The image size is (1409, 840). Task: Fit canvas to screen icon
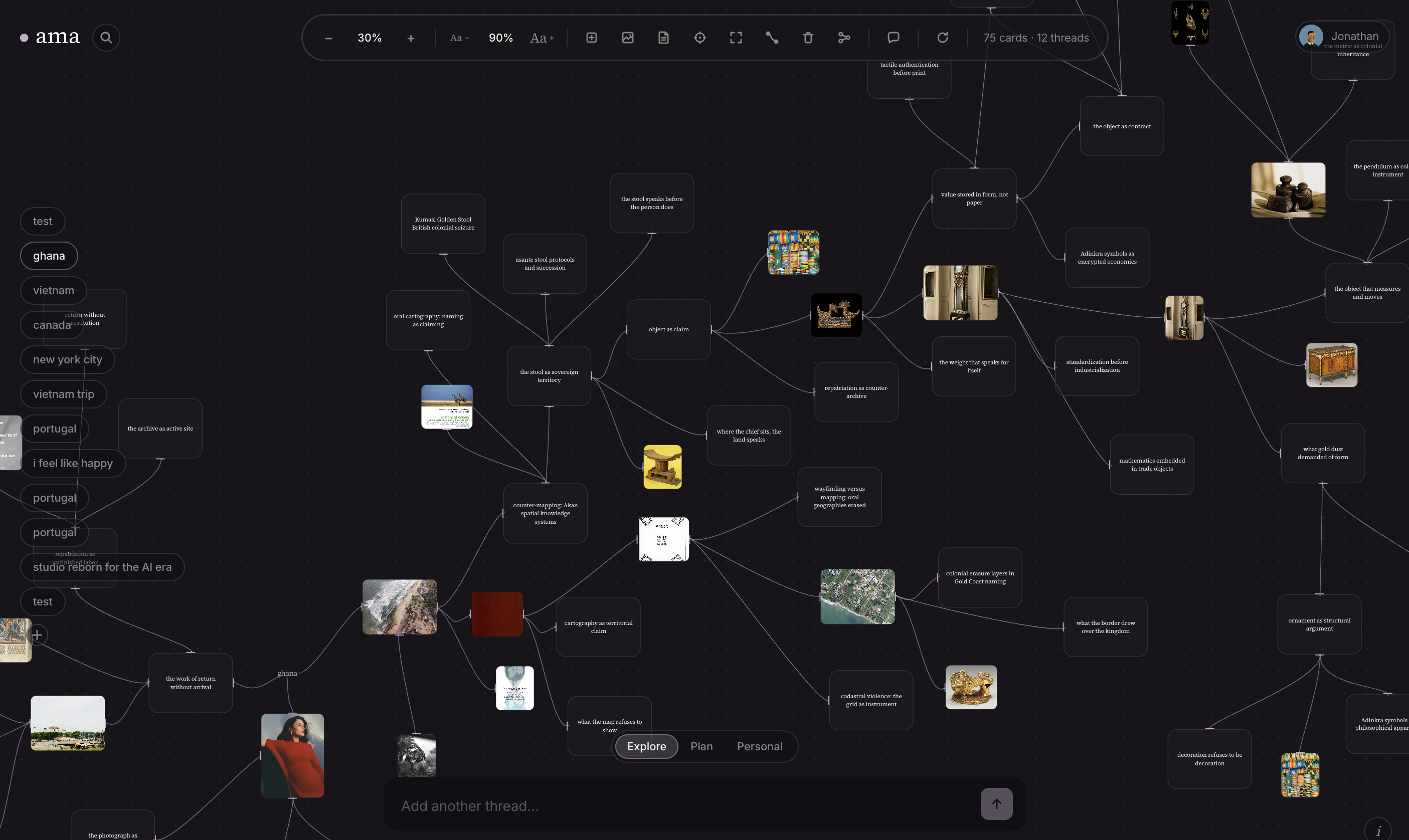pyautogui.click(x=736, y=38)
